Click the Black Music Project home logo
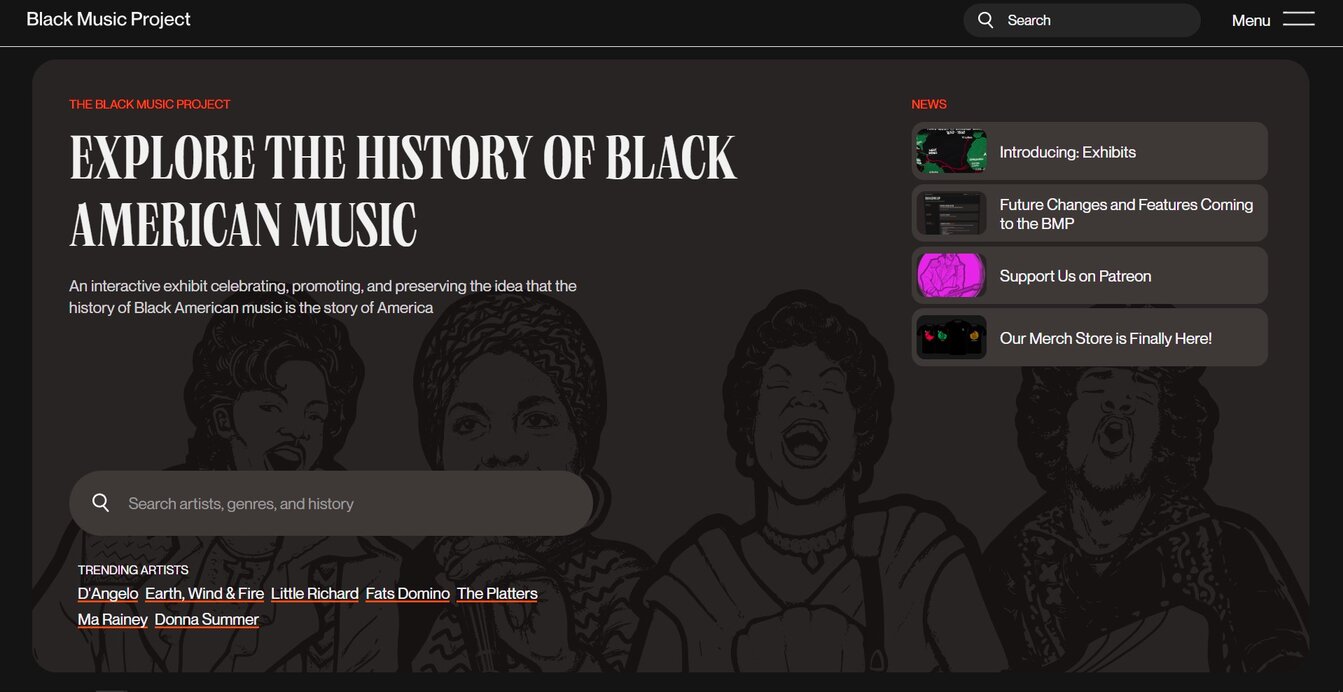Viewport: 1343px width, 692px height. pyautogui.click(x=108, y=18)
